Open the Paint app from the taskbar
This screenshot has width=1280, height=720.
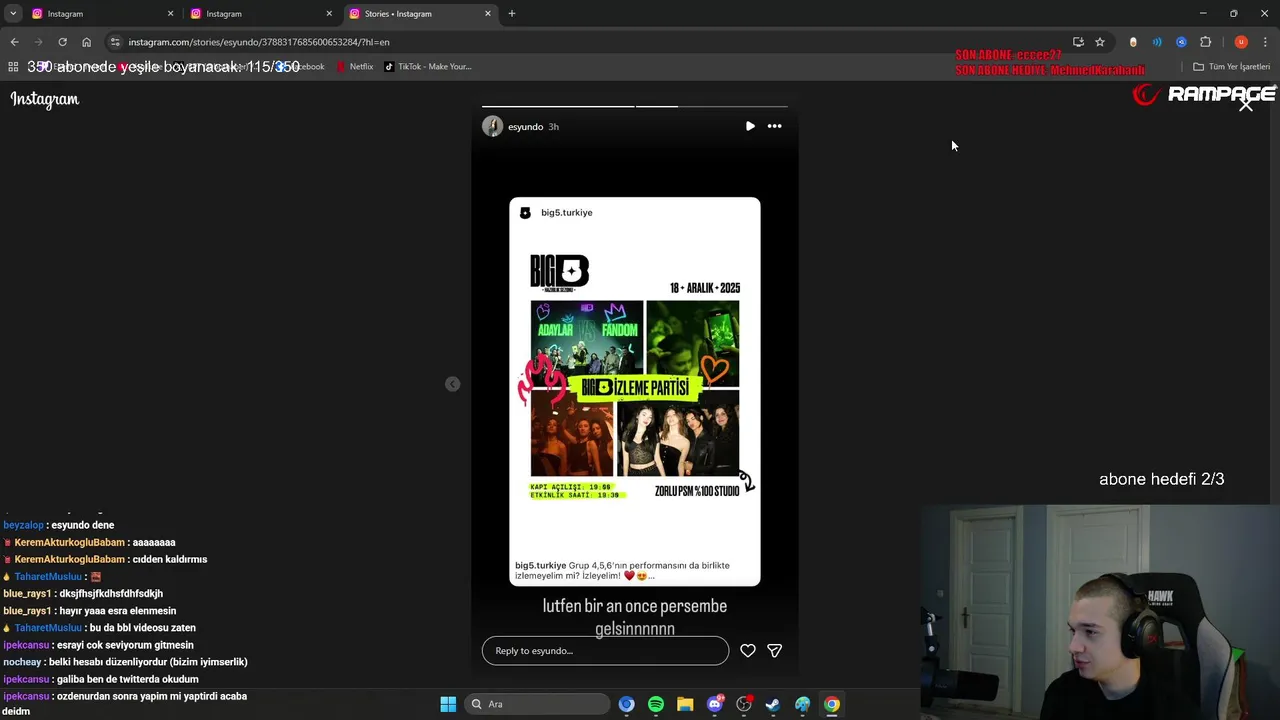click(x=802, y=704)
